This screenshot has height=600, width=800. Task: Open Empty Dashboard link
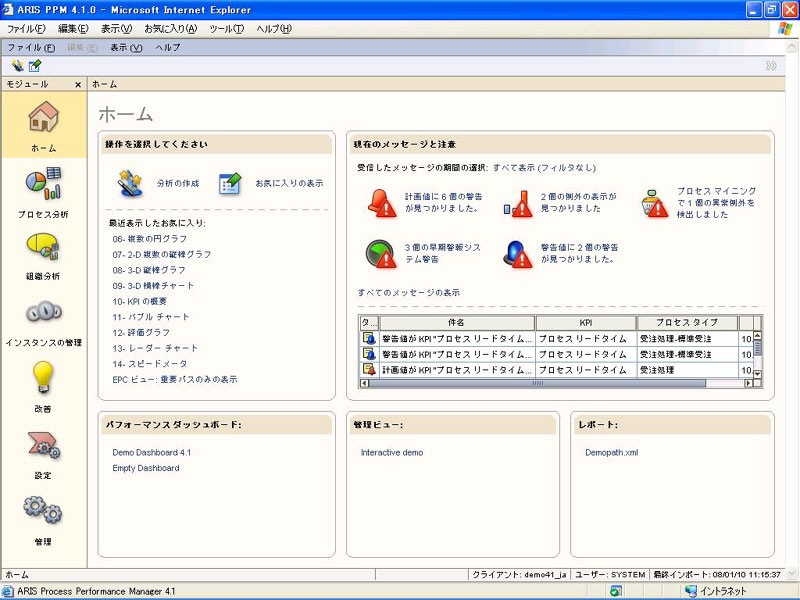pyautogui.click(x=146, y=468)
